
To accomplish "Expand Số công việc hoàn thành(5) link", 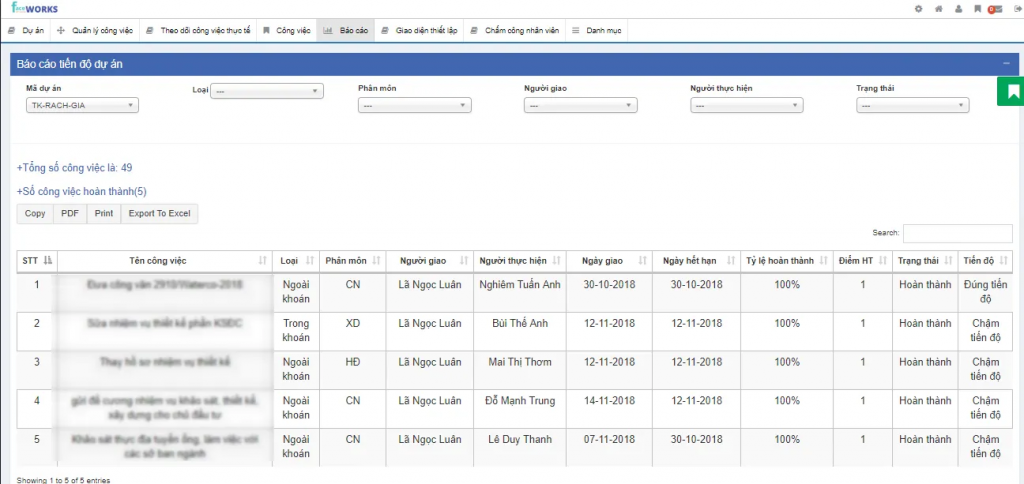I will pos(82,191).
